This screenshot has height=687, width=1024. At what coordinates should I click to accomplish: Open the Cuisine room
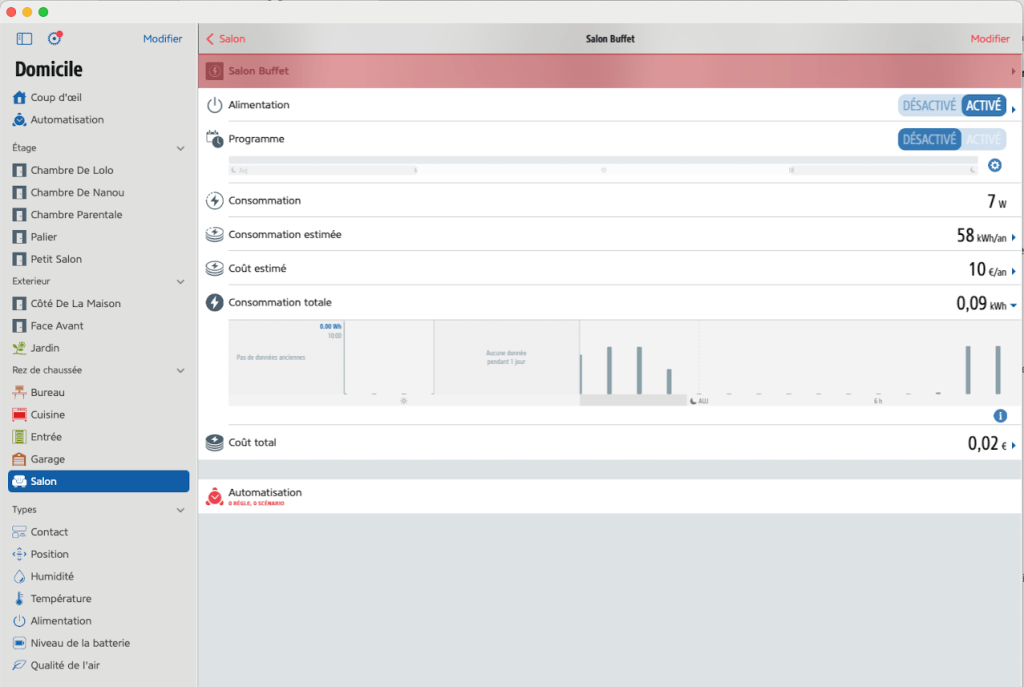47,415
